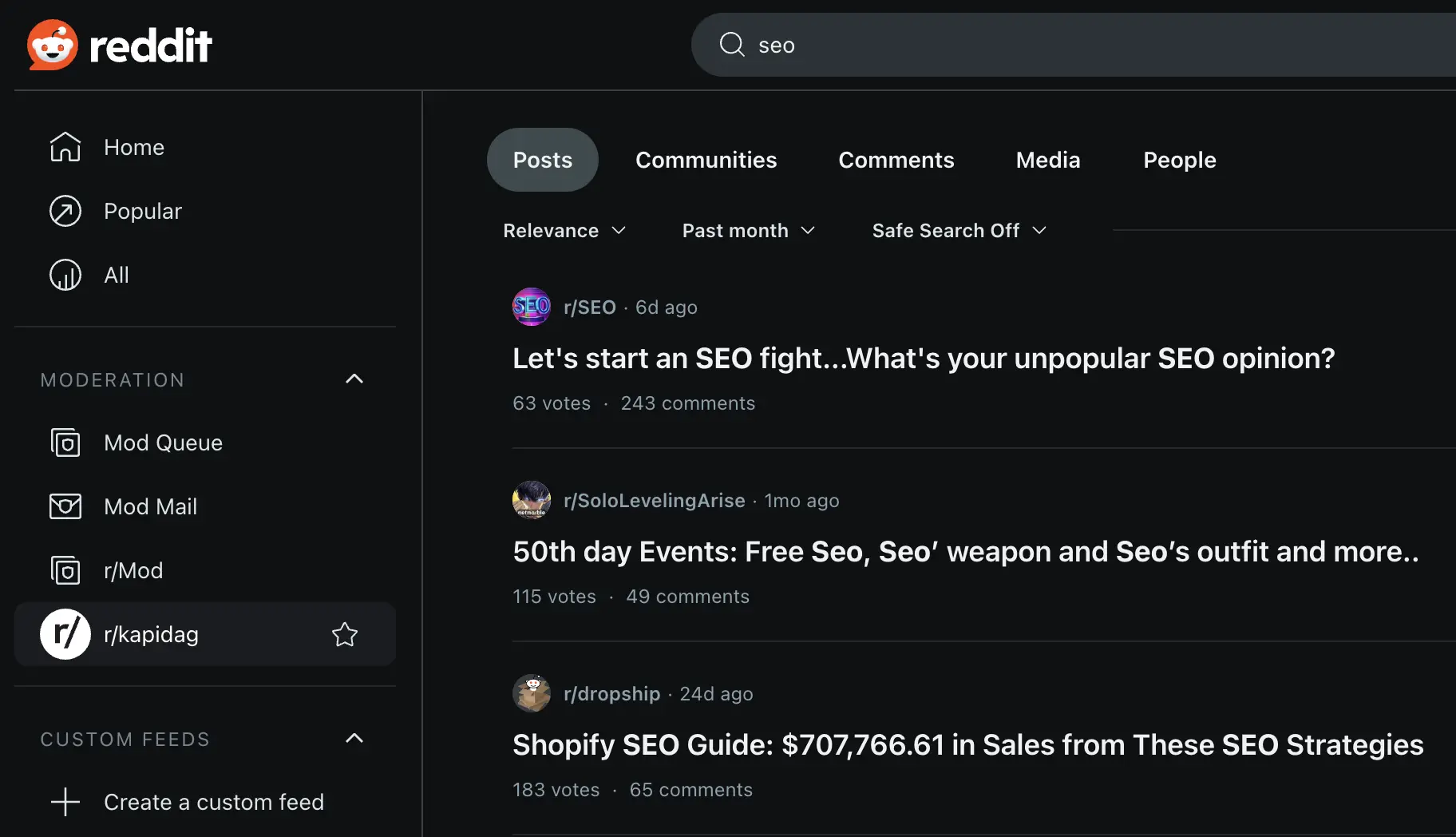
Task: Click Create a custom feed
Action: point(214,802)
